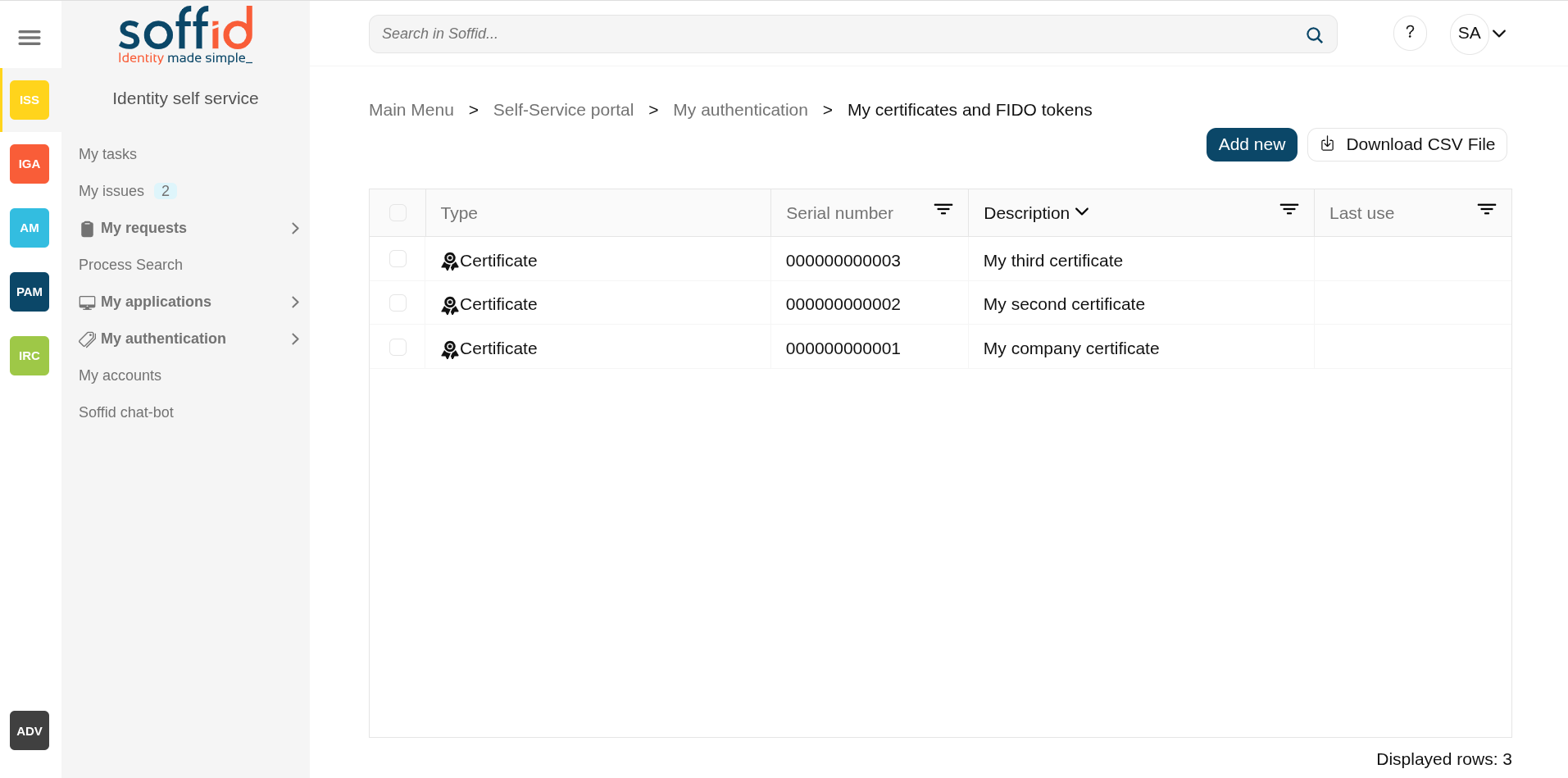The image size is (1568, 778).
Task: Click the Add new button
Action: (x=1251, y=144)
